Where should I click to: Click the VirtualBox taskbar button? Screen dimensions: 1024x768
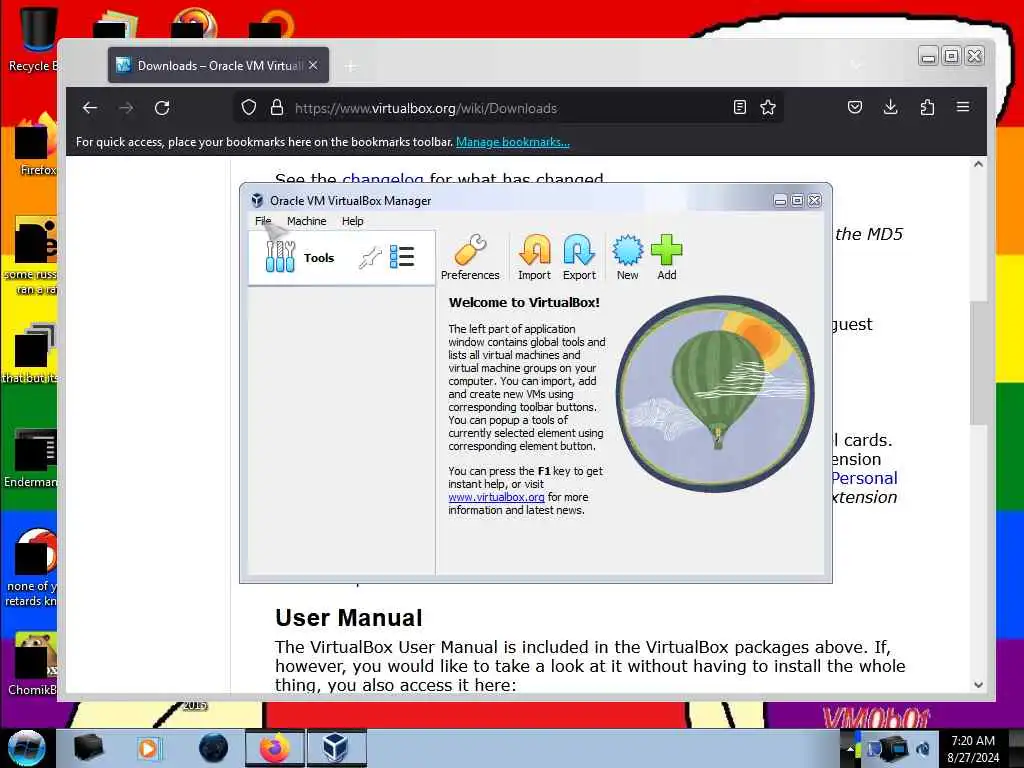click(336, 748)
